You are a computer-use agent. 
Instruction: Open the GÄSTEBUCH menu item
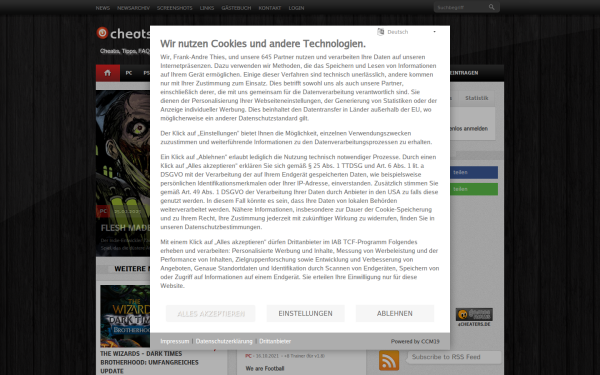pos(236,8)
